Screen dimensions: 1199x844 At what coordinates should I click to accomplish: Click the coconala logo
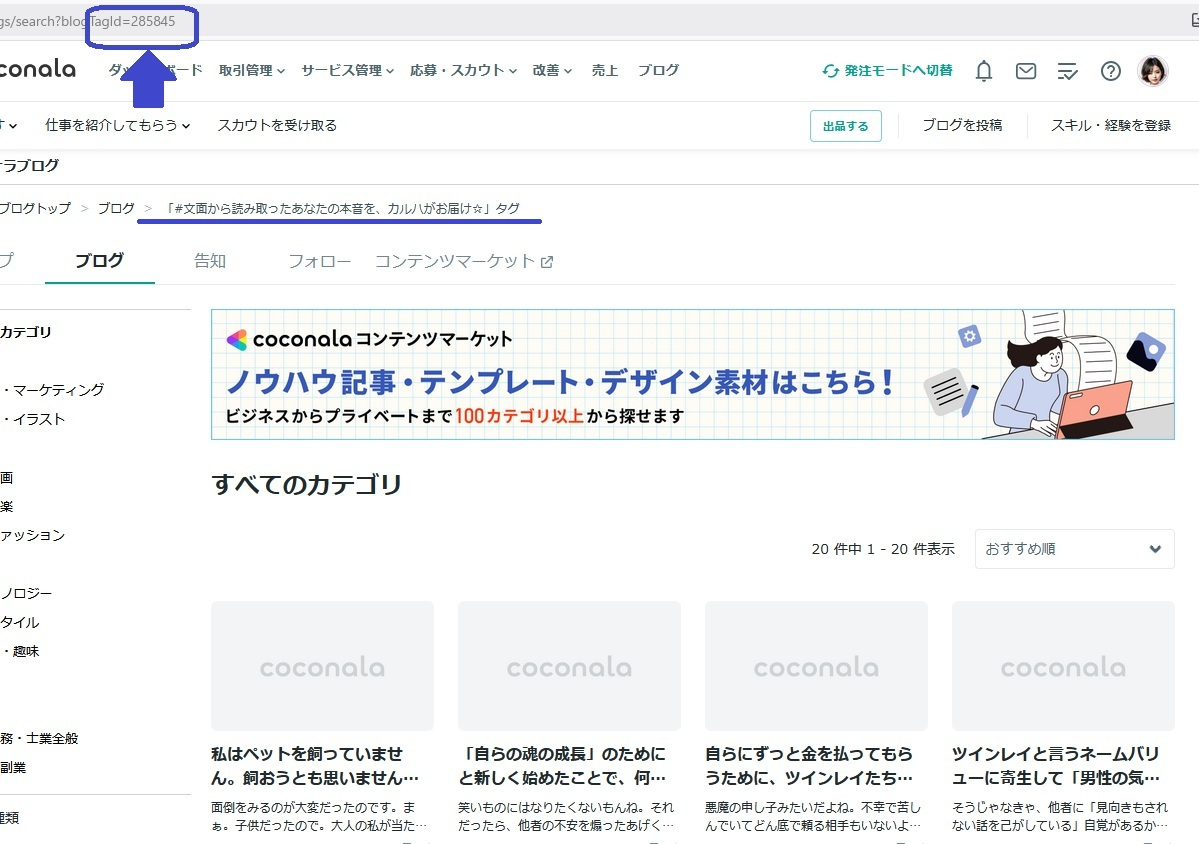tap(37, 69)
